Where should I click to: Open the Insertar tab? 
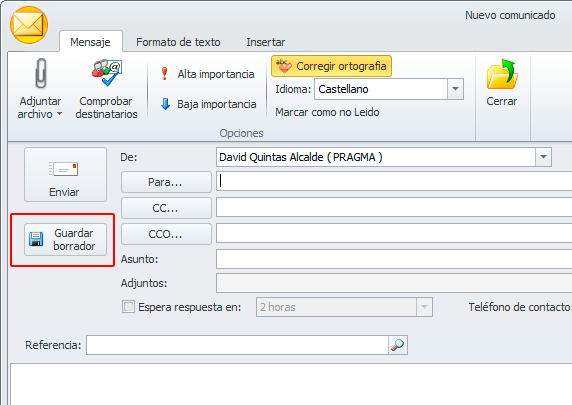(x=266, y=42)
